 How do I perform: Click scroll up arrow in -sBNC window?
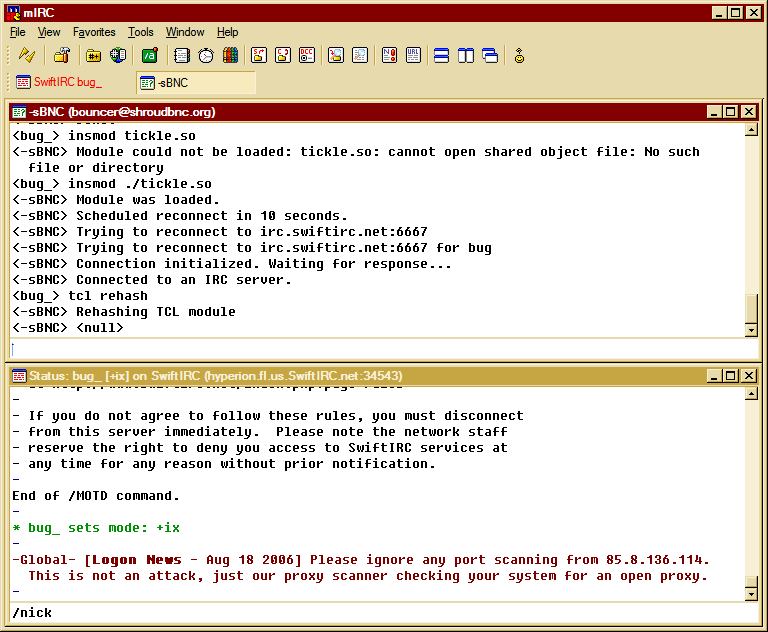coord(751,130)
